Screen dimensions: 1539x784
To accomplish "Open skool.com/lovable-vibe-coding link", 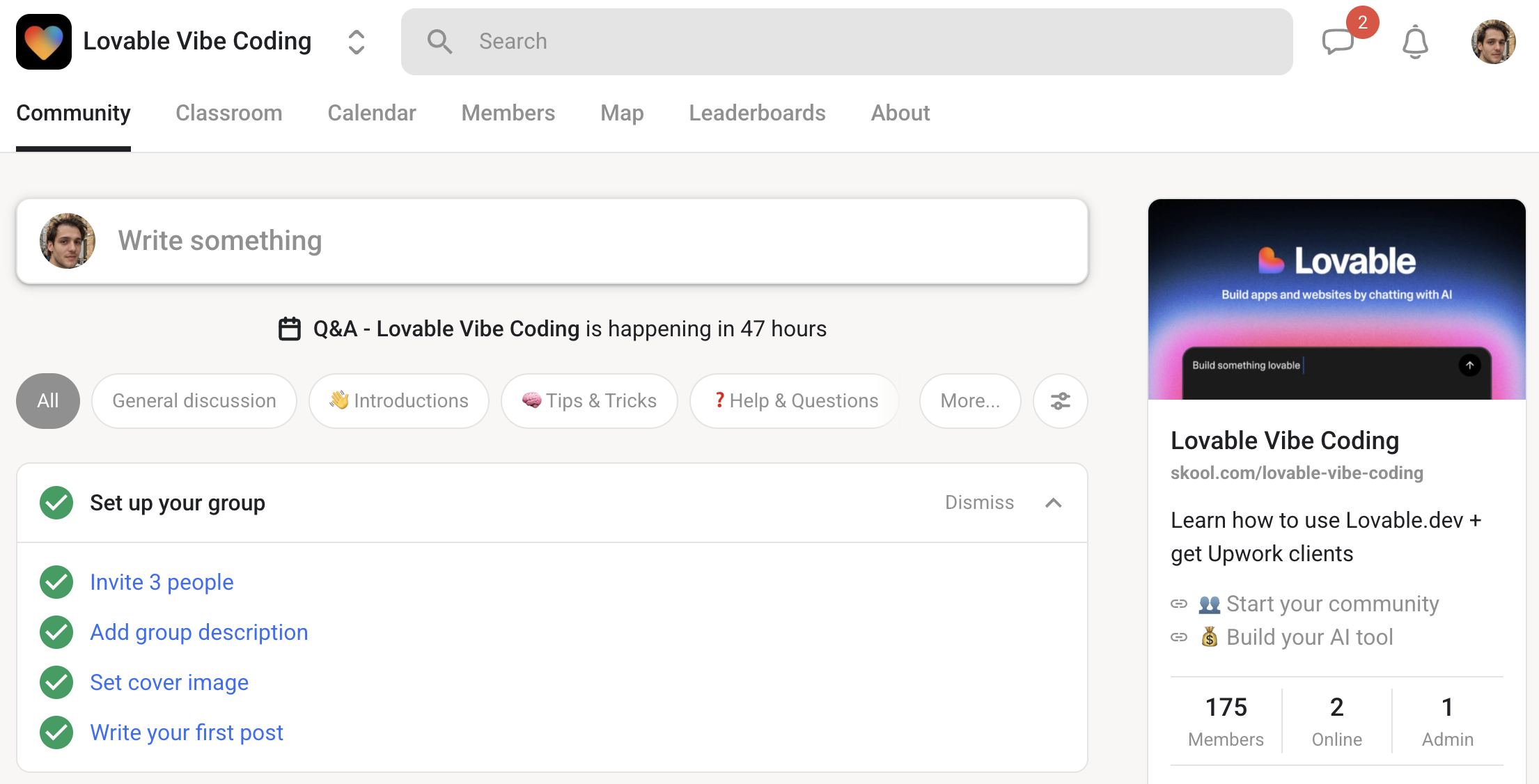I will [1297, 473].
